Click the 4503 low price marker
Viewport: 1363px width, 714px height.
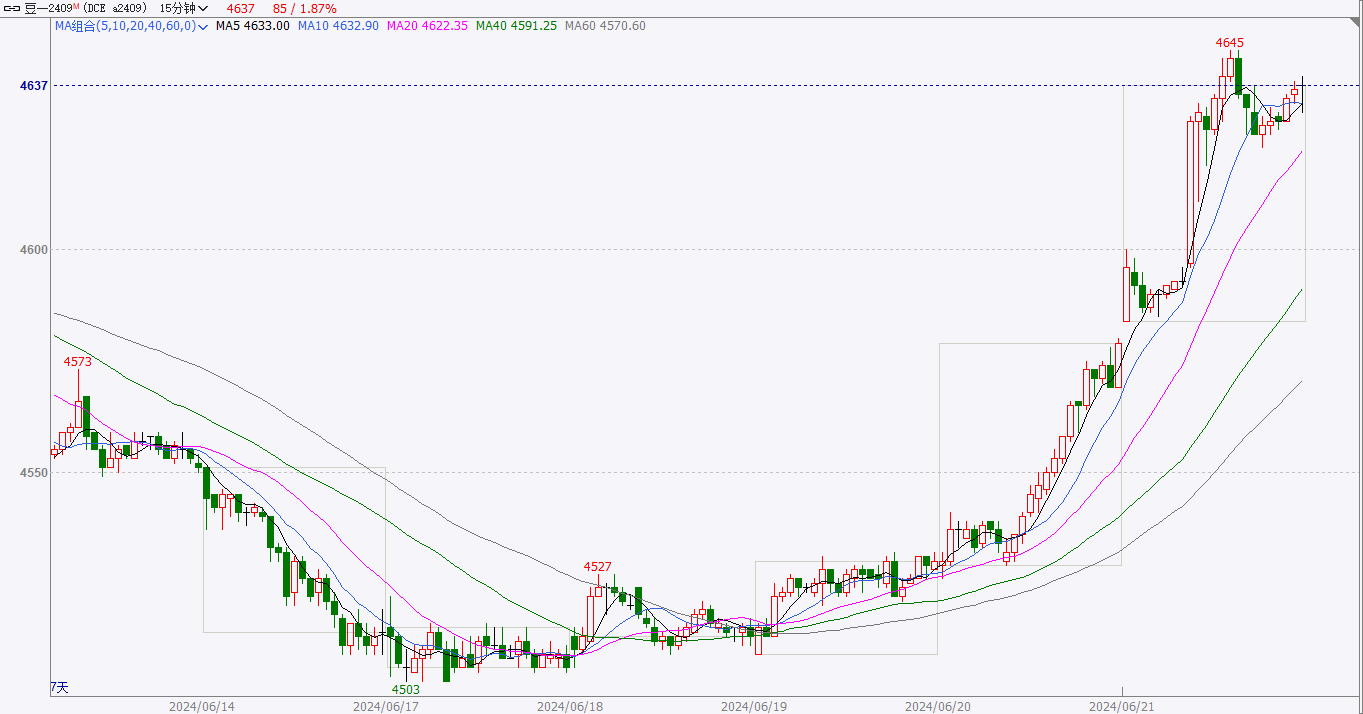pyautogui.click(x=406, y=690)
